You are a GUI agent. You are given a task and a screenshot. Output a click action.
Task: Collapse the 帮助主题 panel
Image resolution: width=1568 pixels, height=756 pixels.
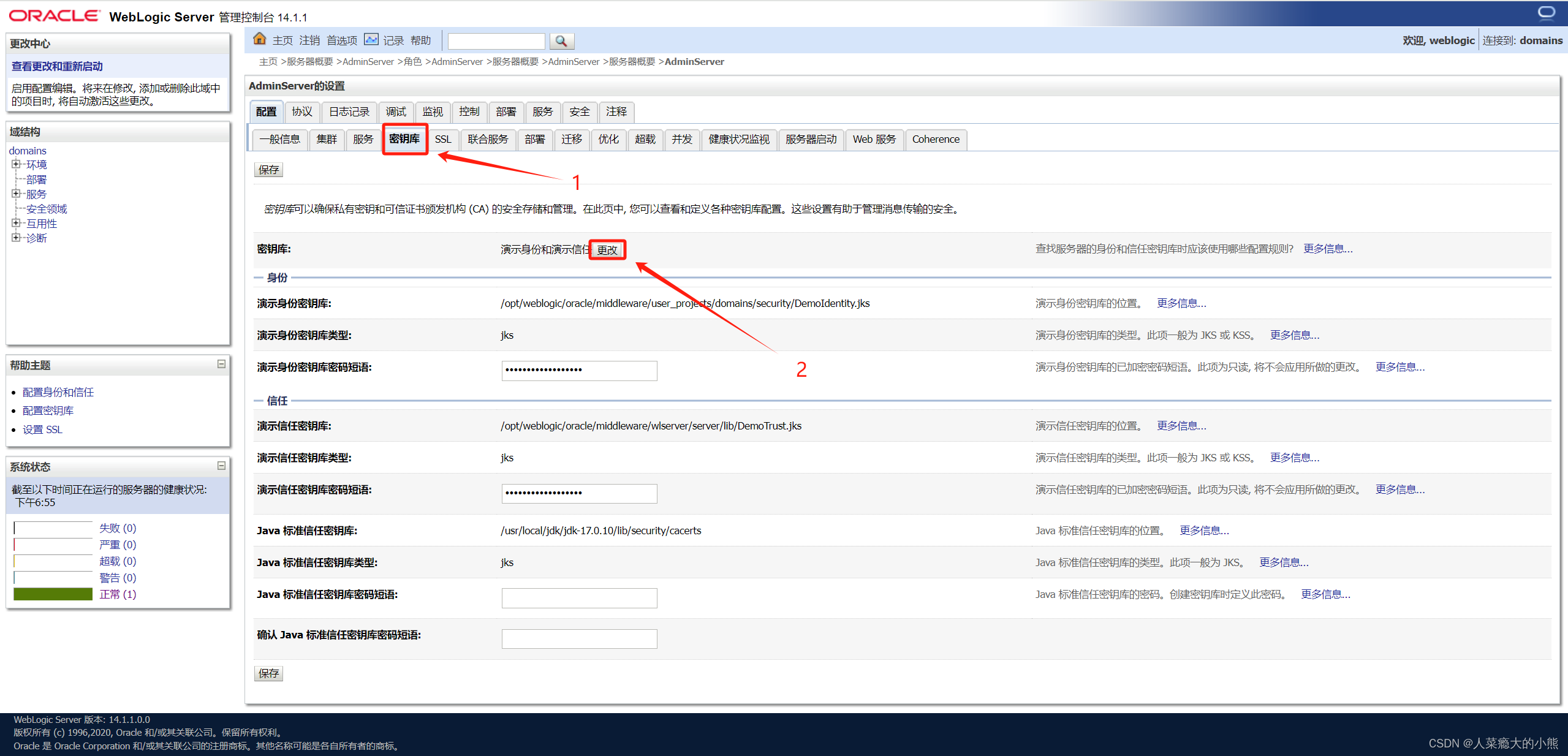coord(221,364)
